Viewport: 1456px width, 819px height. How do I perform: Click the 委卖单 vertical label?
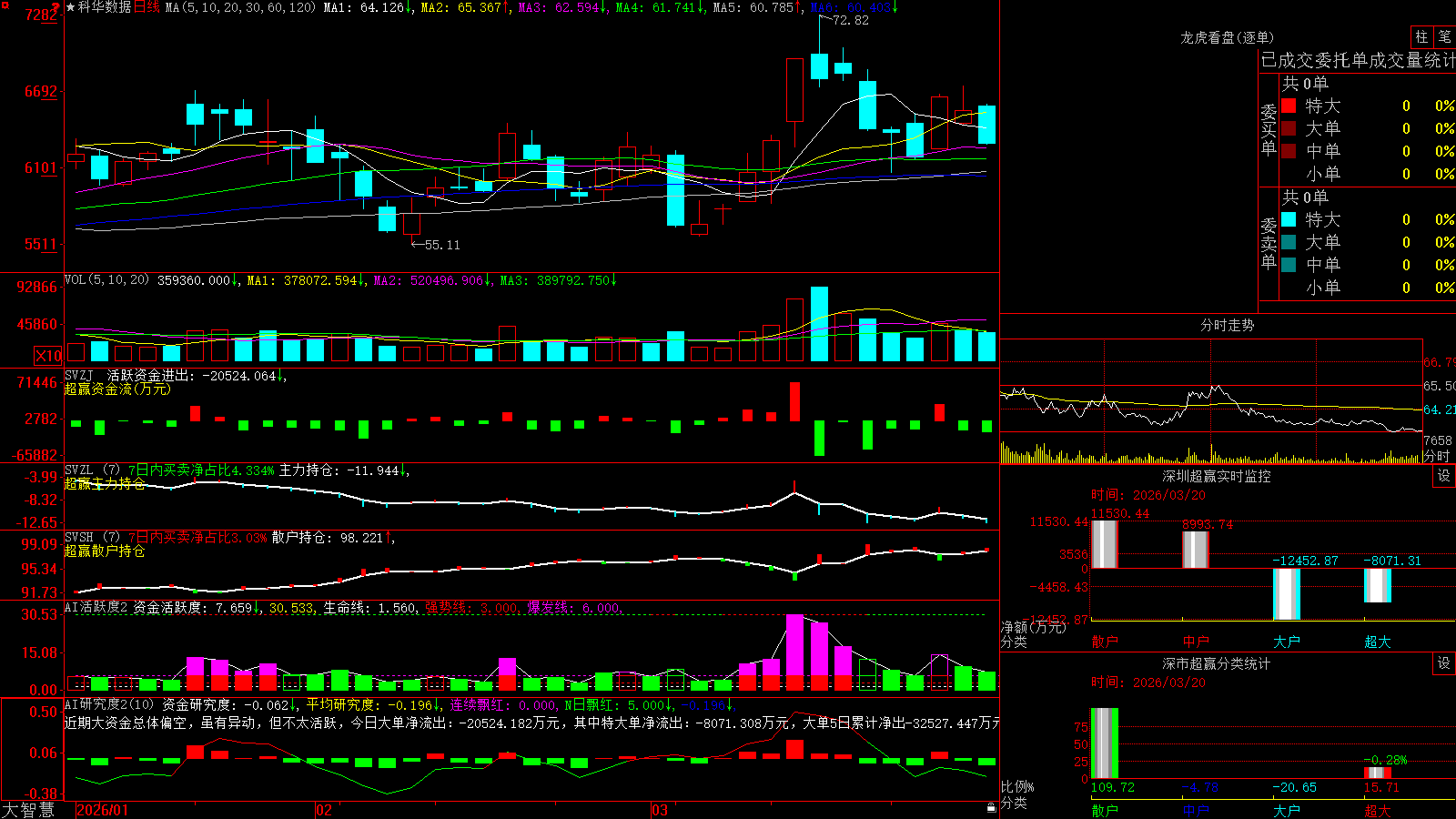click(1269, 243)
